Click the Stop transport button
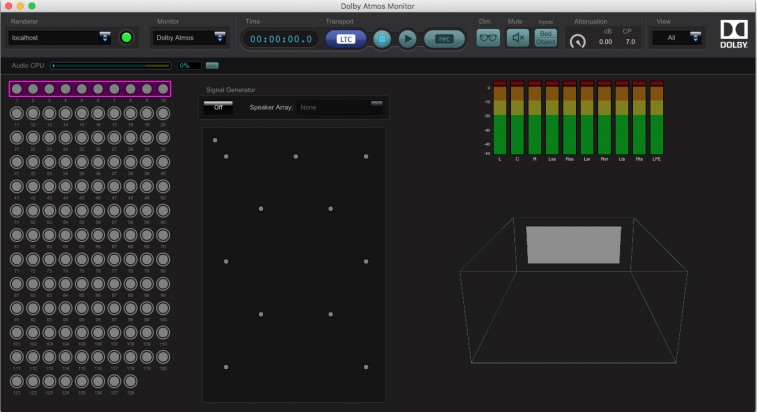Viewport: 757px width, 412px height. pos(382,39)
